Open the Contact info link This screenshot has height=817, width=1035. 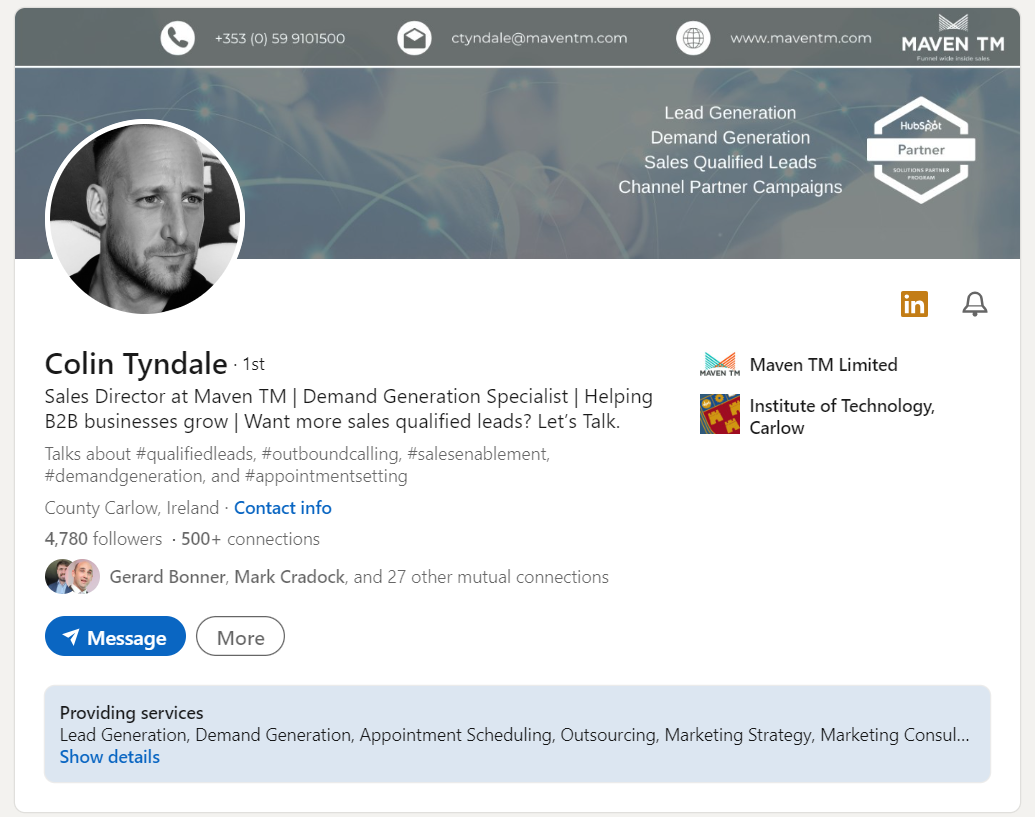point(283,507)
